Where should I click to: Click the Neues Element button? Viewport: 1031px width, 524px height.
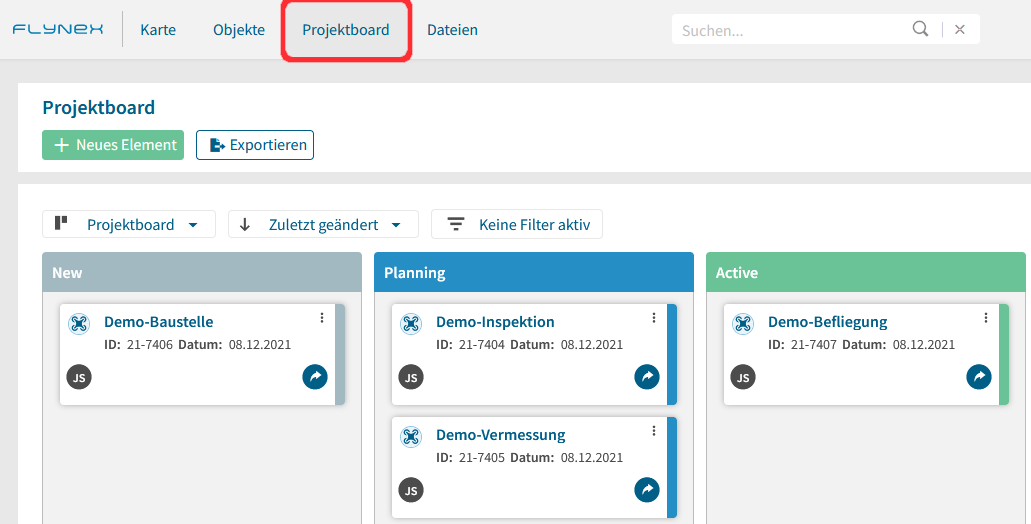point(113,145)
